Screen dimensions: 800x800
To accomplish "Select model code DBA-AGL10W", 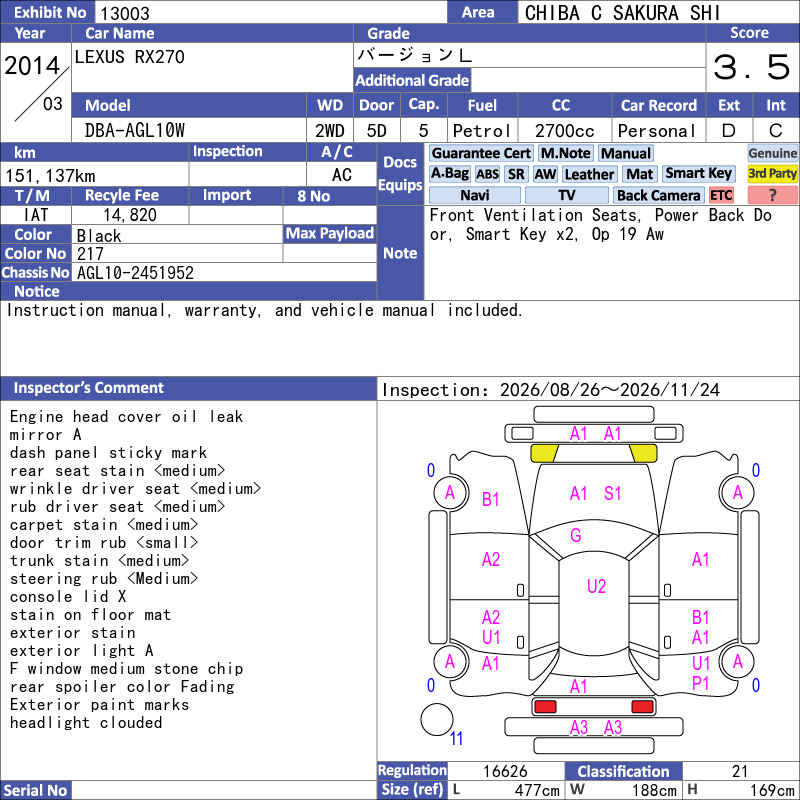I will click(135, 131).
